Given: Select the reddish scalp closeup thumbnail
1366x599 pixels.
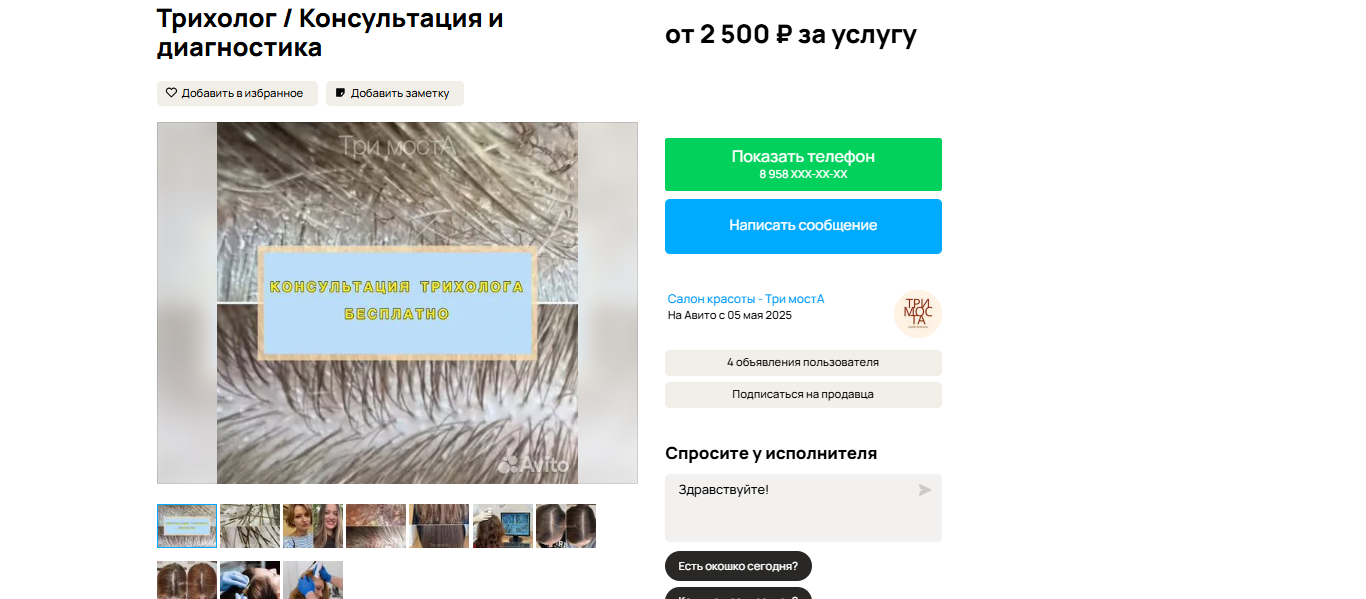Looking at the screenshot, I should pyautogui.click(x=376, y=526).
